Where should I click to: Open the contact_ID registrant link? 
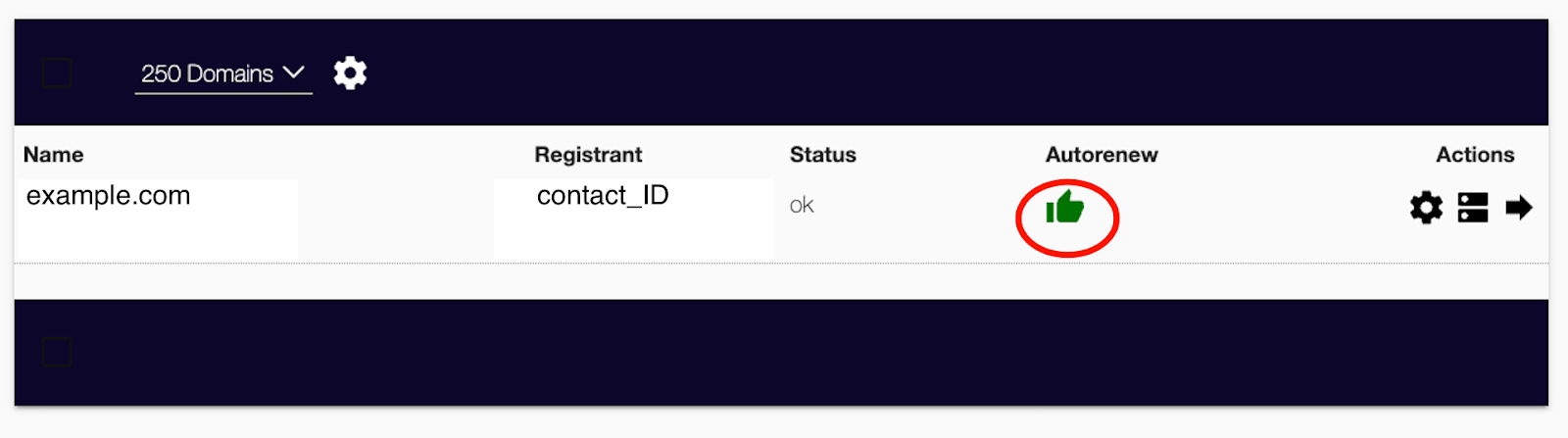(603, 196)
